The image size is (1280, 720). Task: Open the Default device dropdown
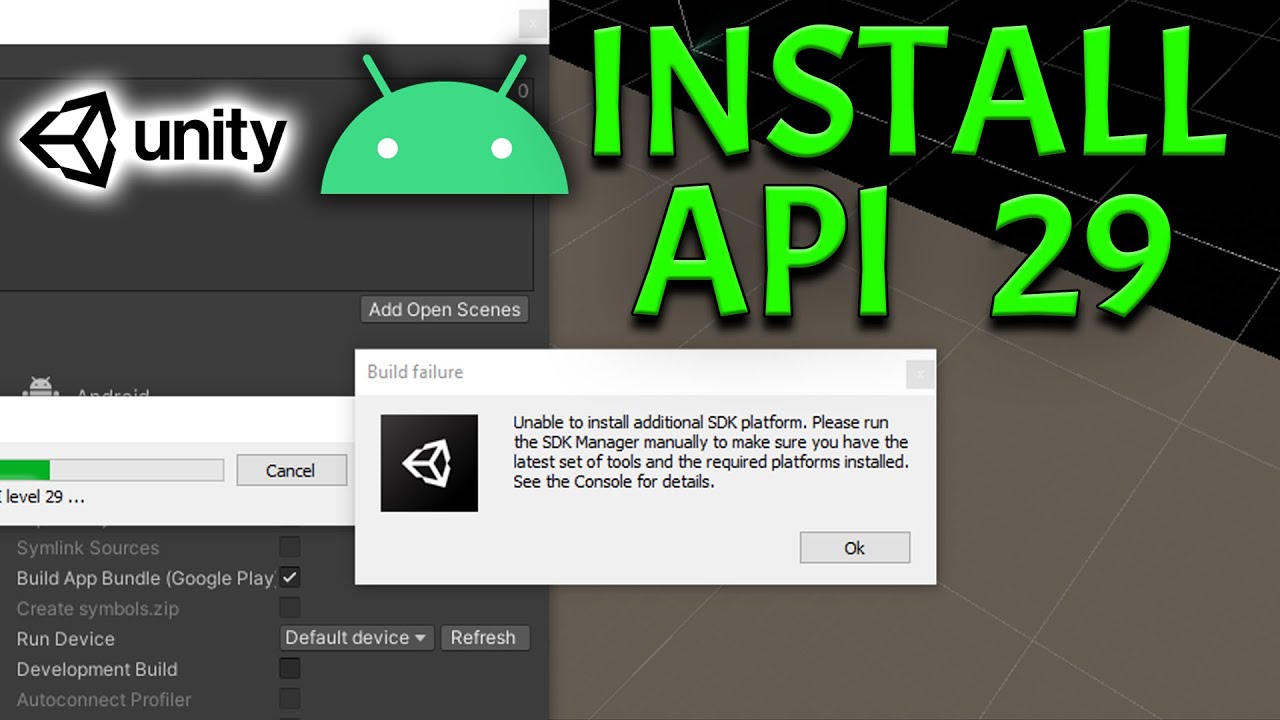click(x=356, y=637)
